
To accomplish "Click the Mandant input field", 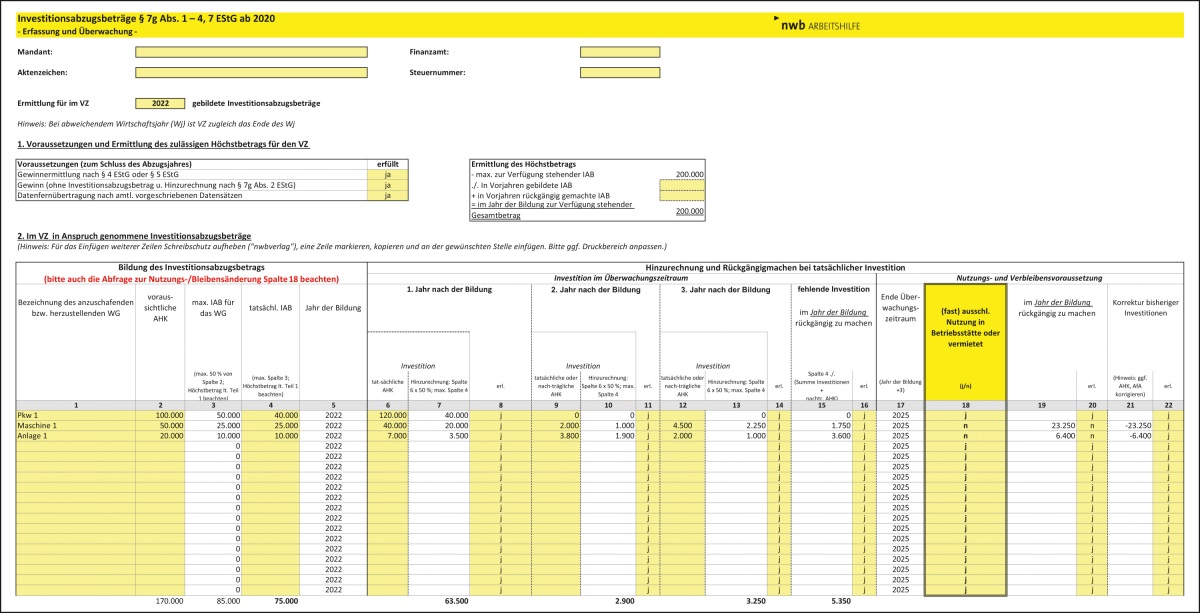I will (251, 52).
